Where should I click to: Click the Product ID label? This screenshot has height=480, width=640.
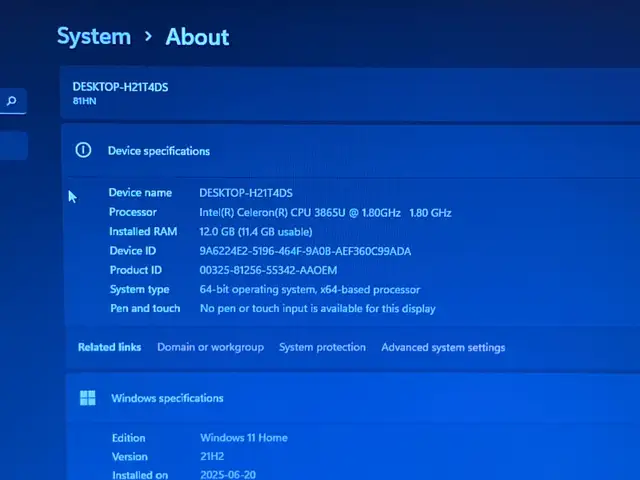(x=136, y=270)
